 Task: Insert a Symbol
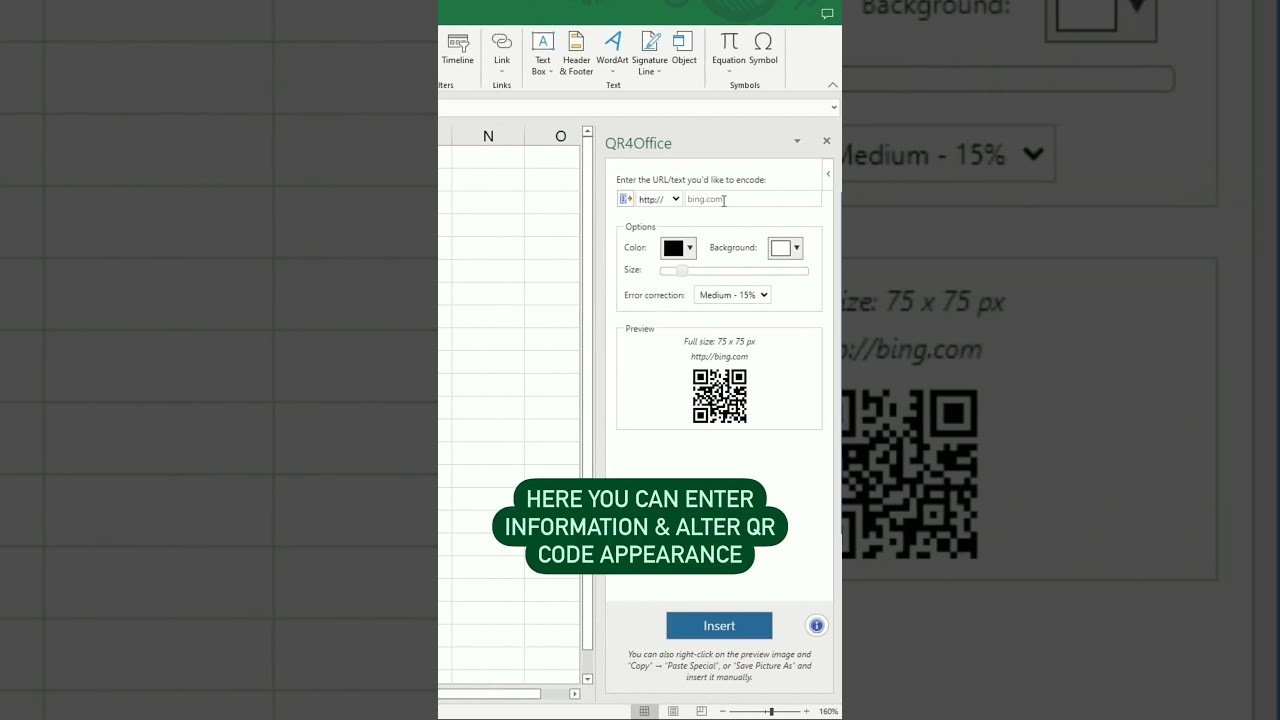click(763, 50)
